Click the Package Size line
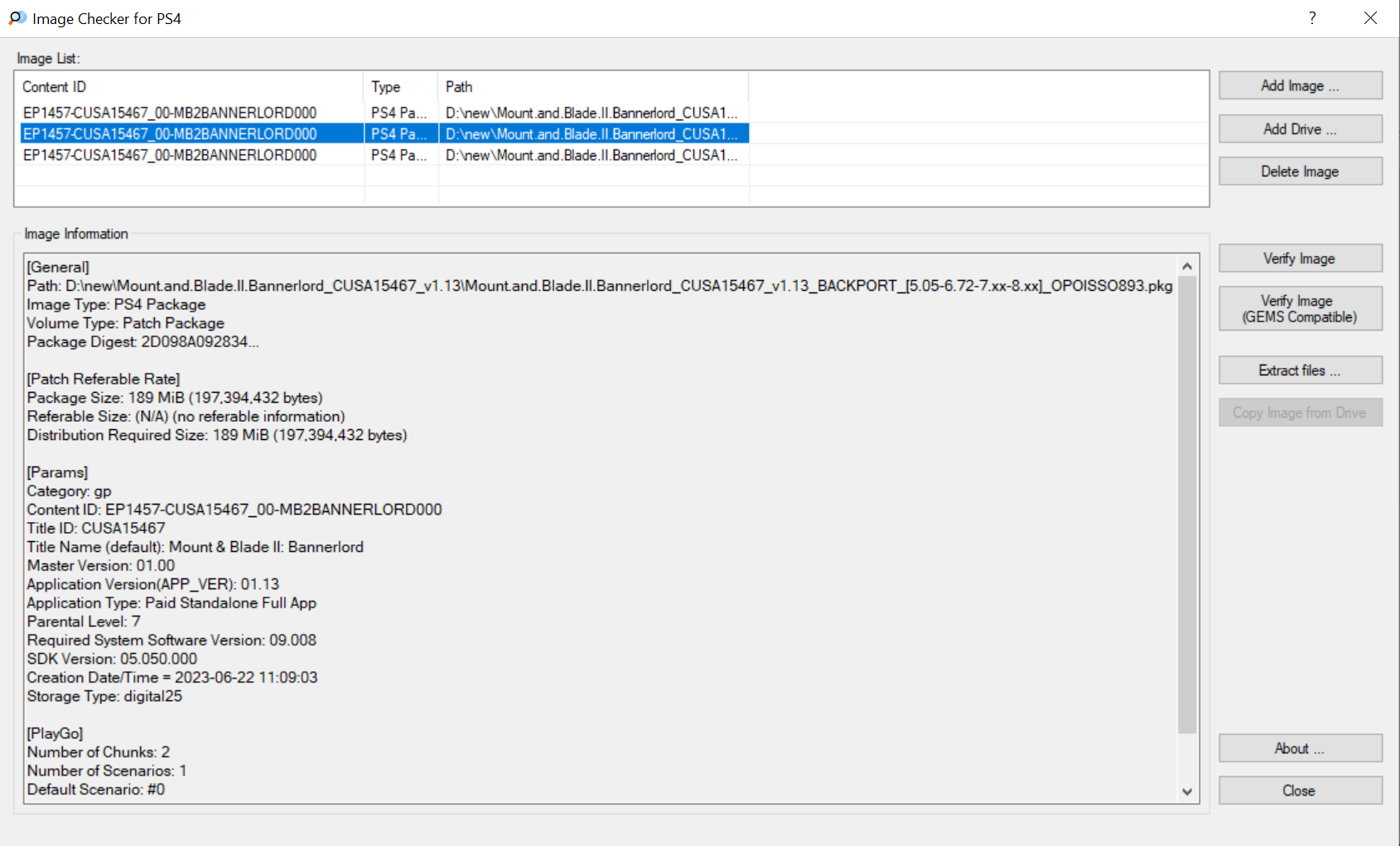1400x846 pixels. pyautogui.click(x=175, y=398)
